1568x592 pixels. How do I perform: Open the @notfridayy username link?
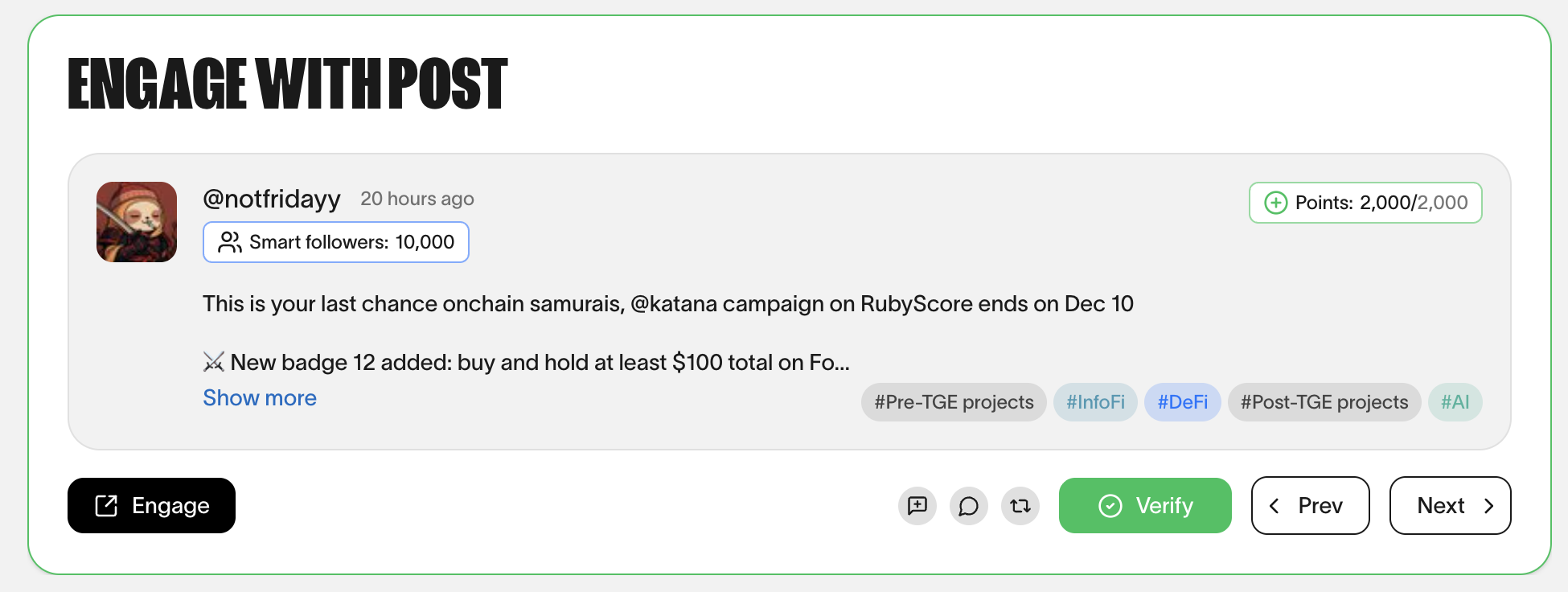272,199
